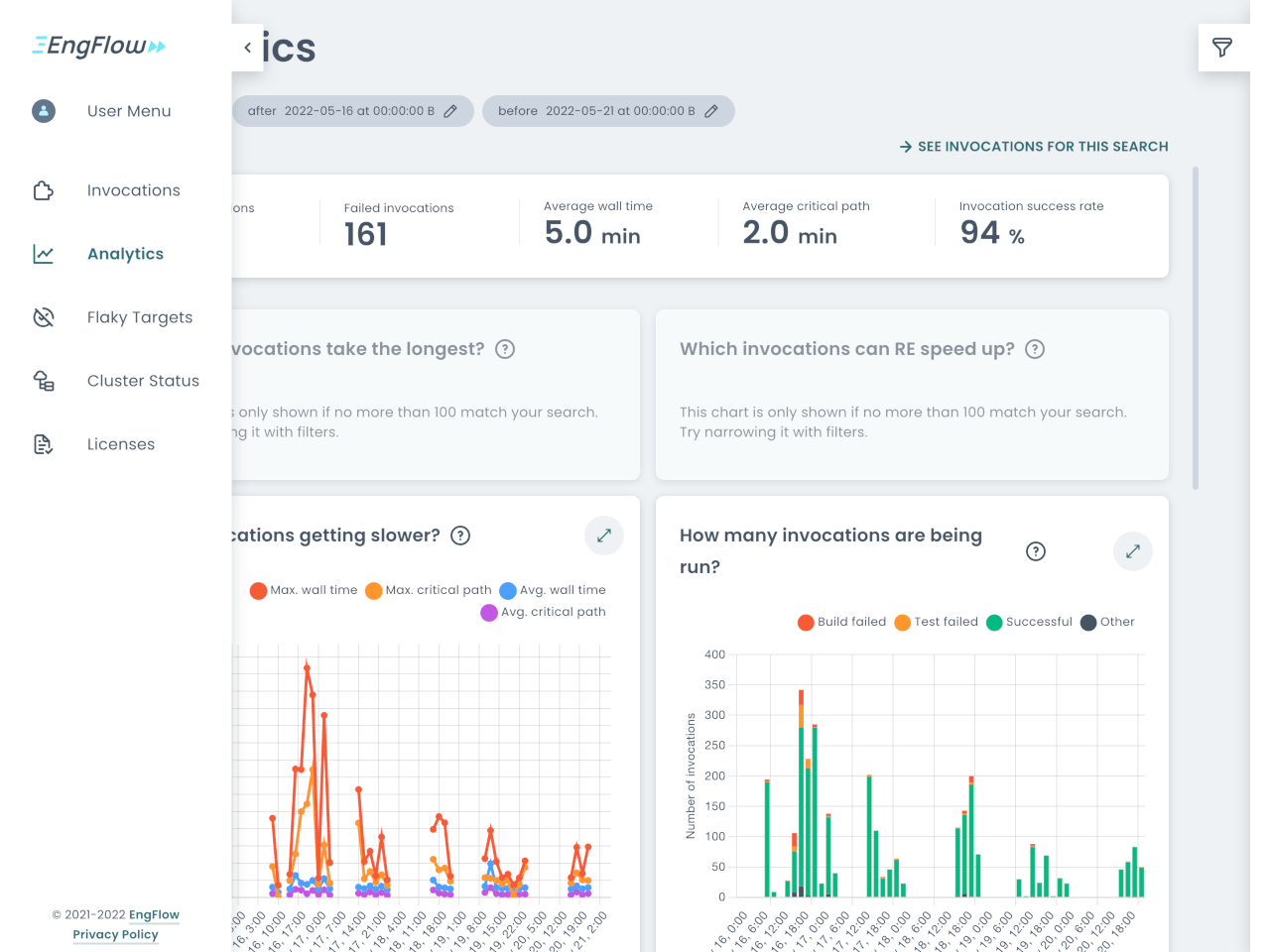
Task: Click 'See invocations for this search' link
Action: (1034, 147)
